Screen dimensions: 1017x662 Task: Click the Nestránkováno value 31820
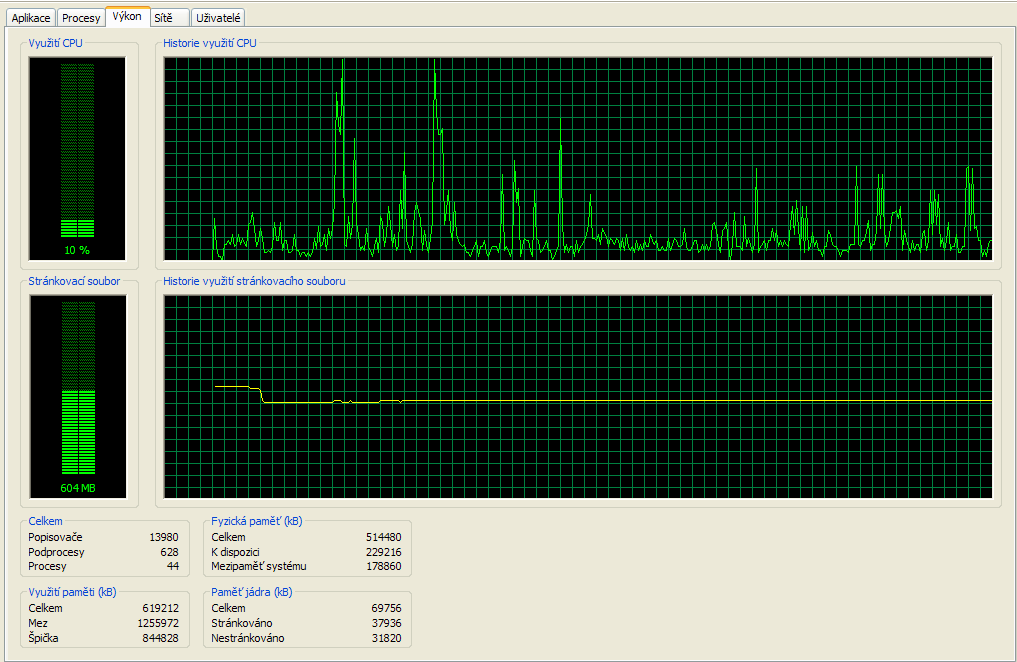pyautogui.click(x=386, y=638)
